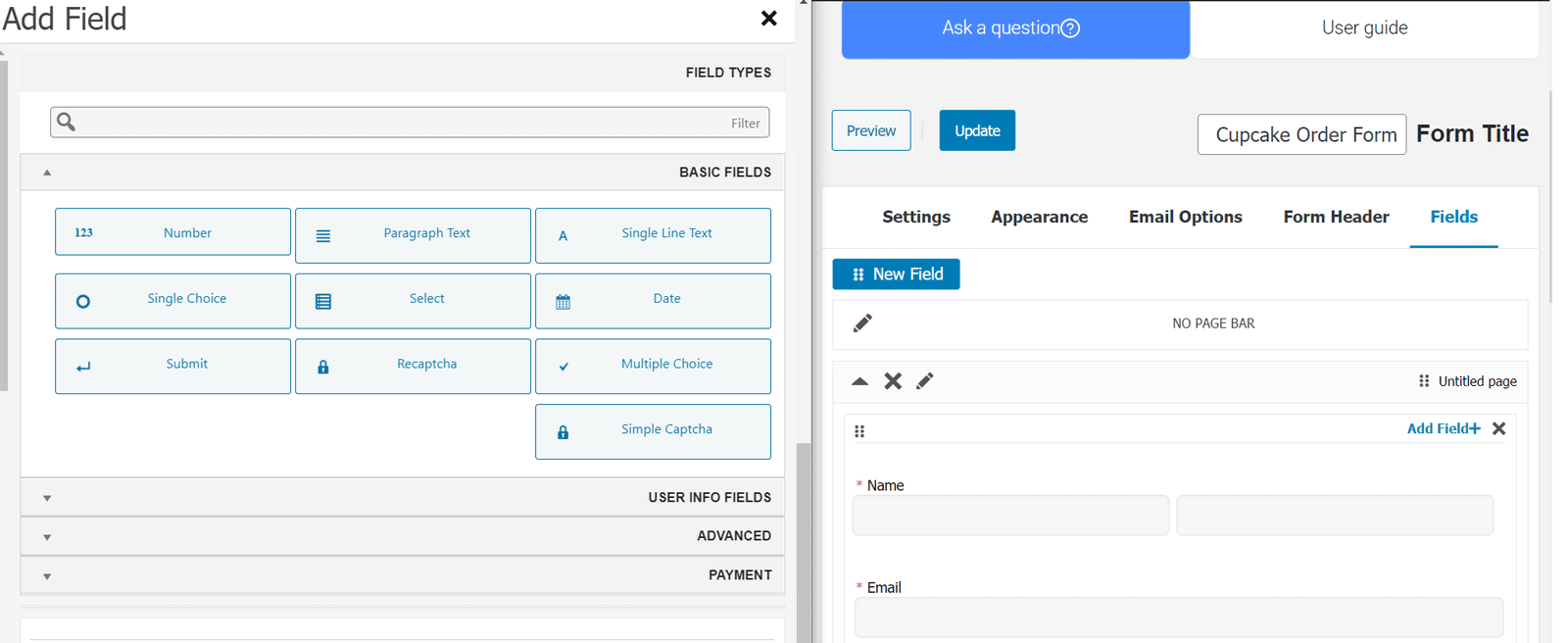Click the letter A icon on Single Line Text

563,236
